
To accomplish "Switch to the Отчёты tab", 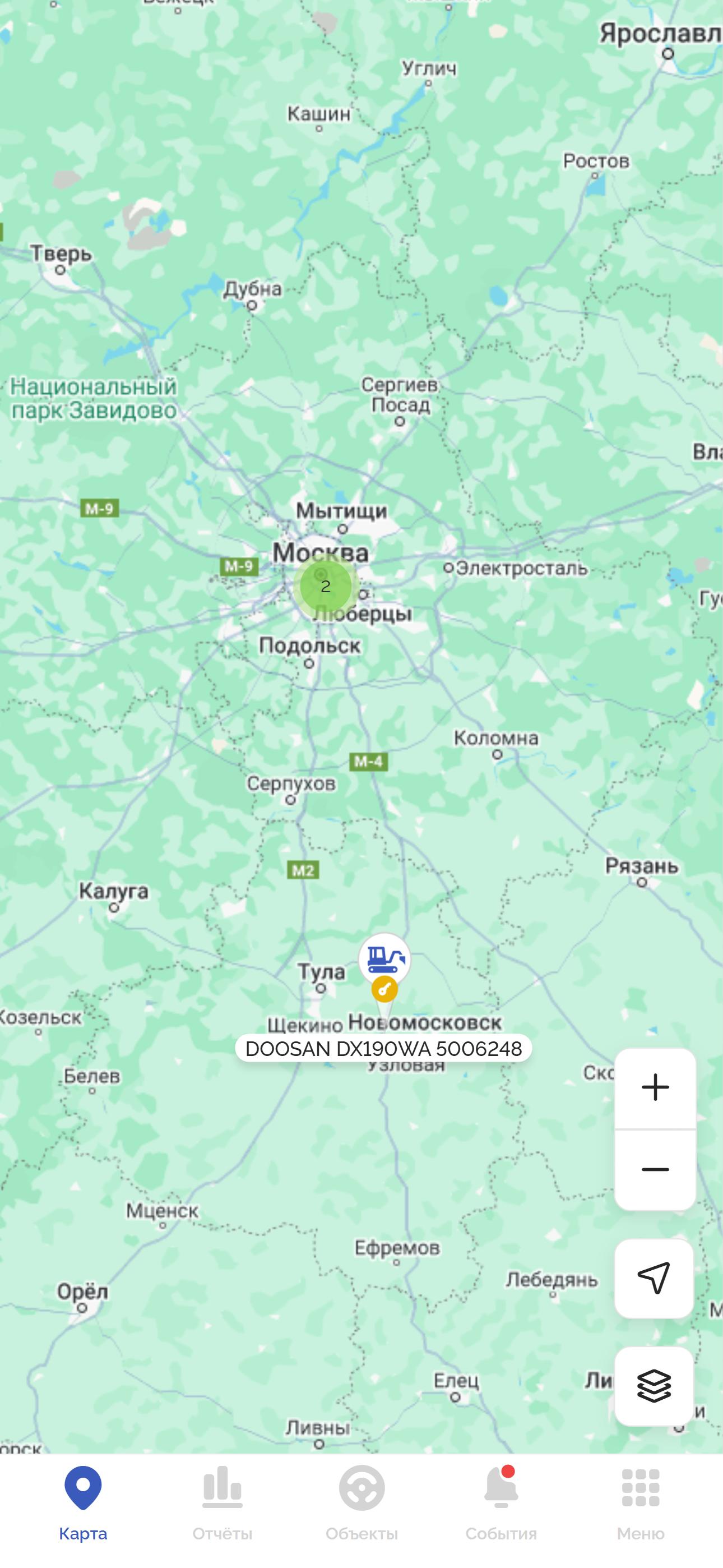I will point(222,1504).
